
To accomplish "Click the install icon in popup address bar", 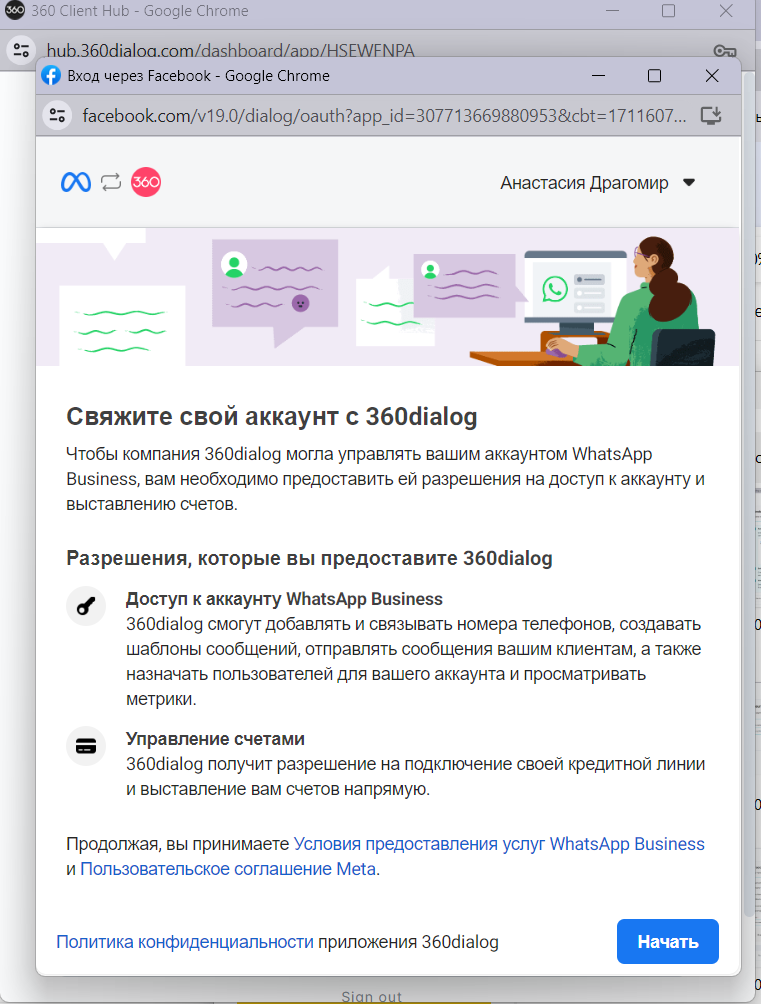I will 711,115.
